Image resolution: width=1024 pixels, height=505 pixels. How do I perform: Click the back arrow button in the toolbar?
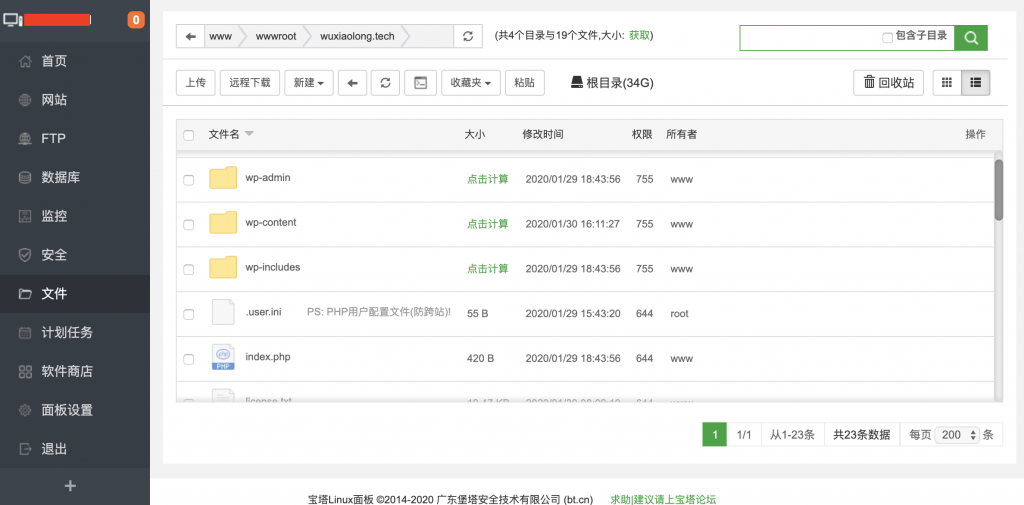(352, 83)
